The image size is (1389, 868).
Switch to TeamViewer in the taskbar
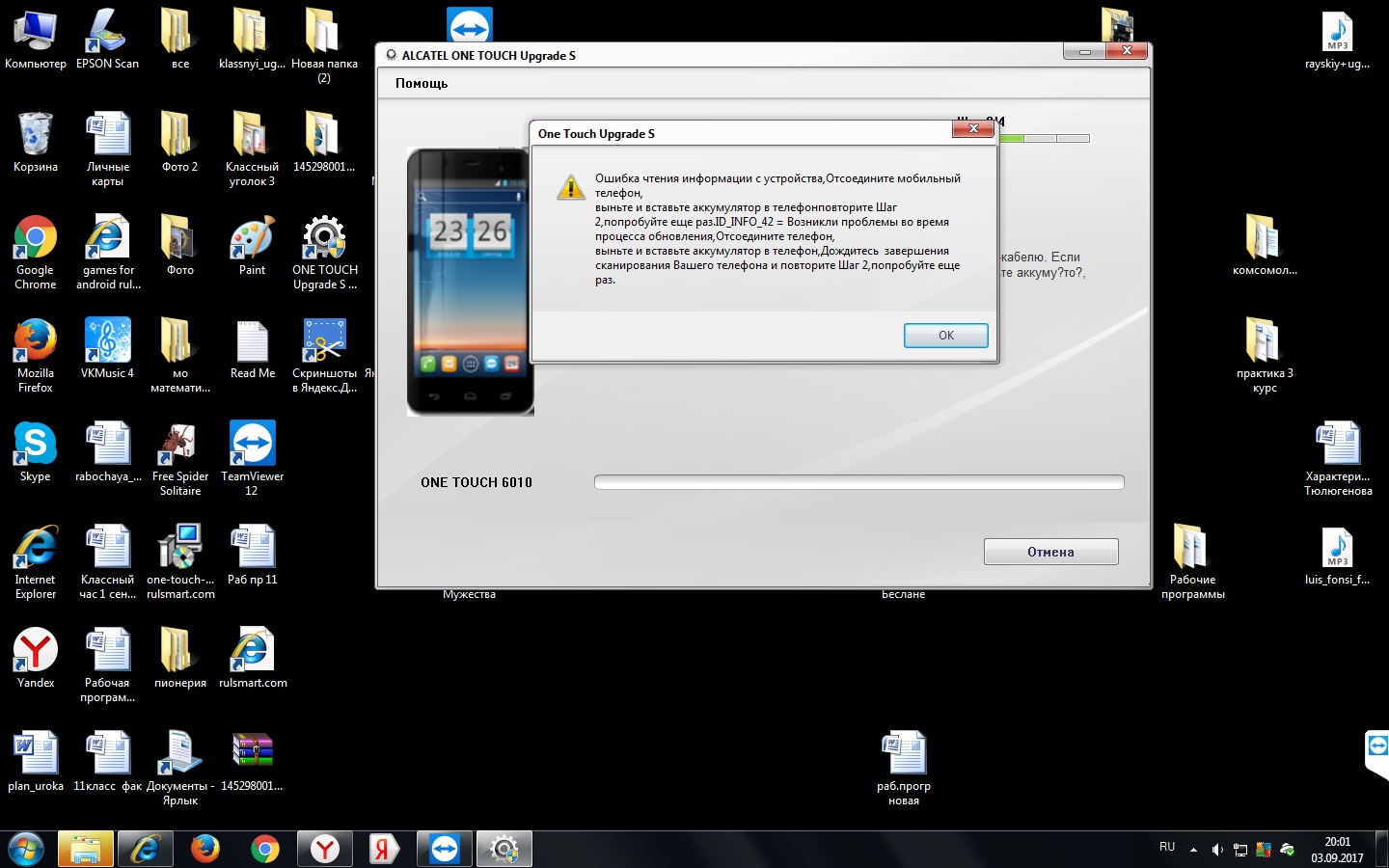pyautogui.click(x=445, y=849)
